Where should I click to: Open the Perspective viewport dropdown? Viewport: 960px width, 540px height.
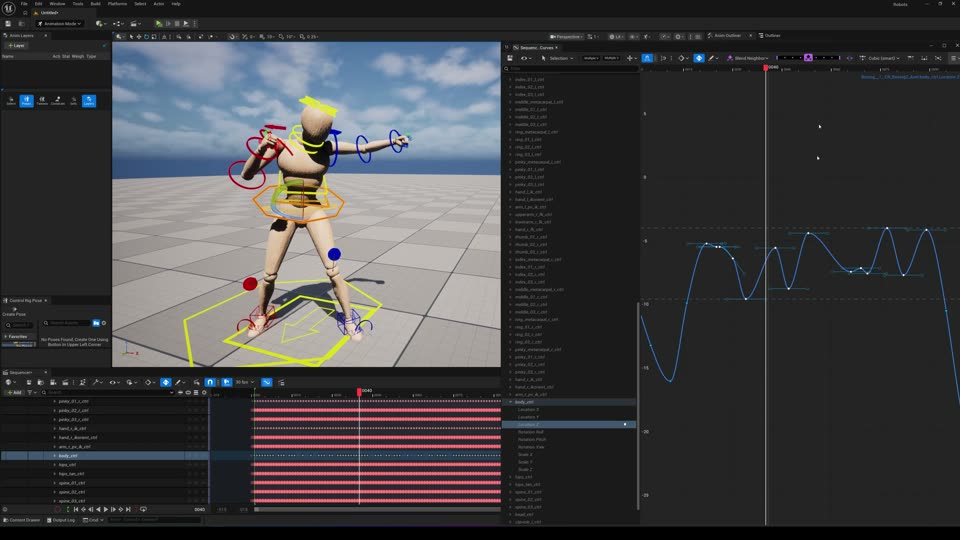(x=566, y=37)
